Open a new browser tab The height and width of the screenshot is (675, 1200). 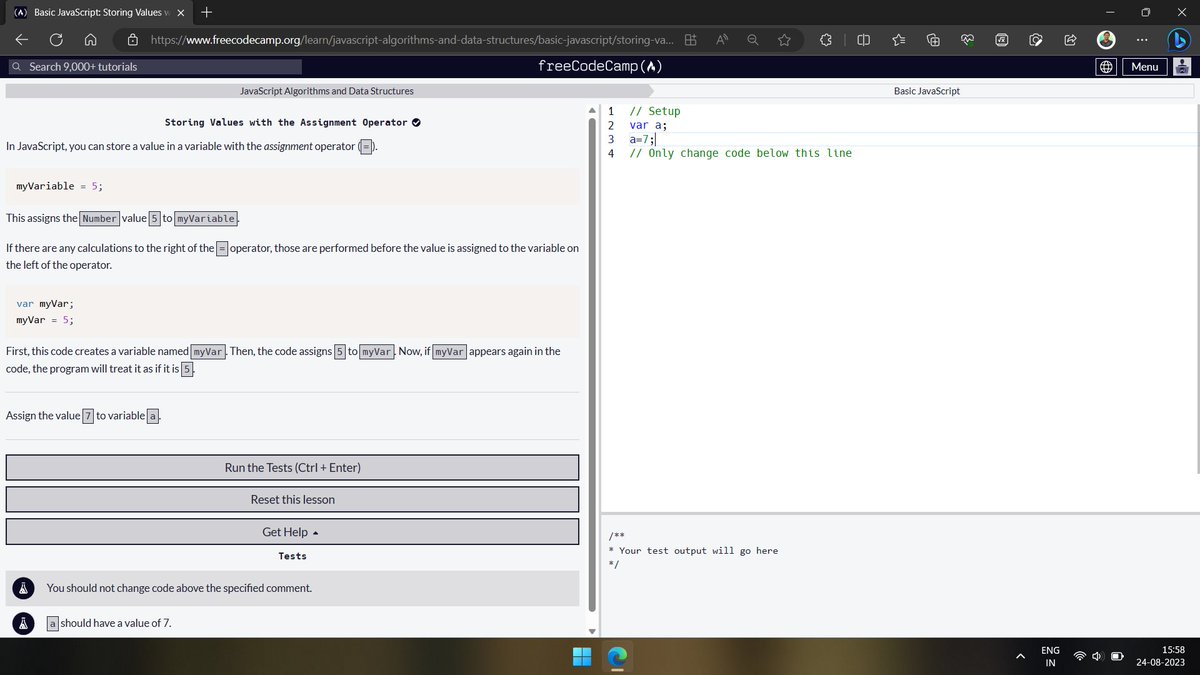click(205, 12)
